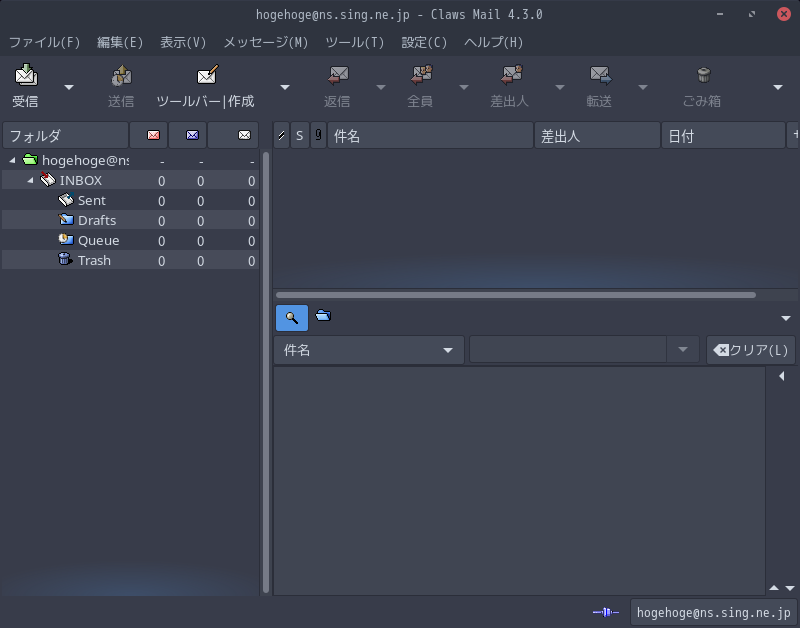The image size is (800, 628).
Task: Click the 送信 (send) toolbar icon
Action: tap(121, 76)
